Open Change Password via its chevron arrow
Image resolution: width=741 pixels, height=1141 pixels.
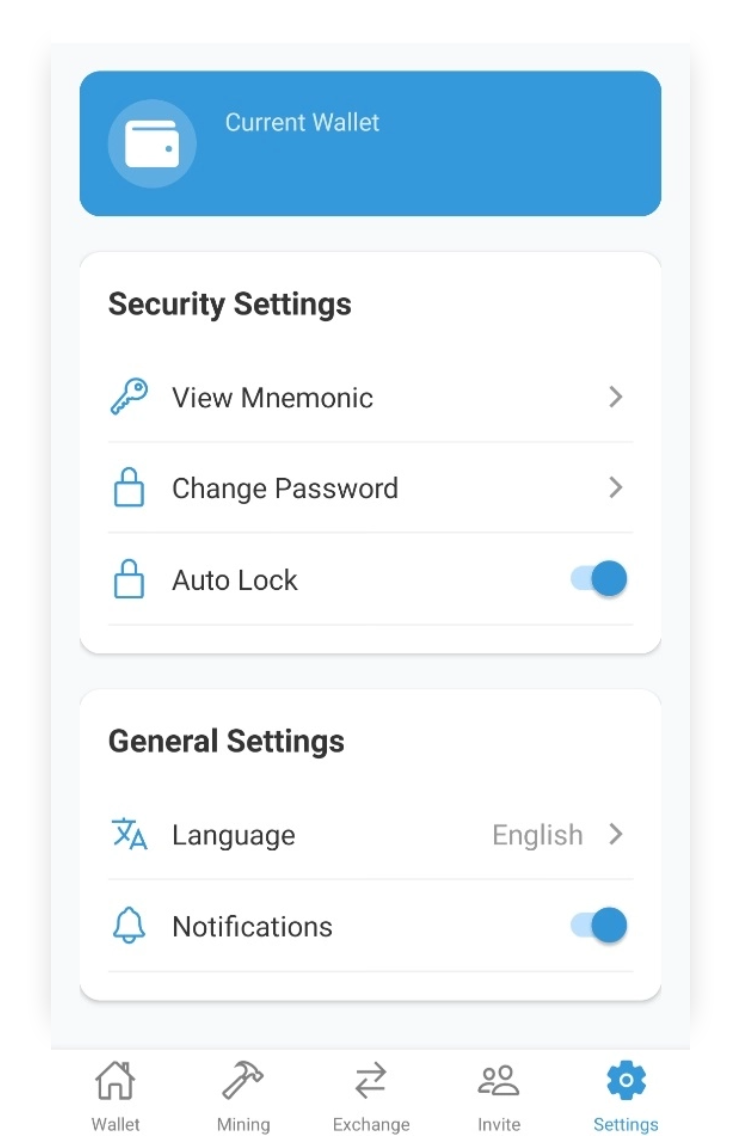click(616, 488)
